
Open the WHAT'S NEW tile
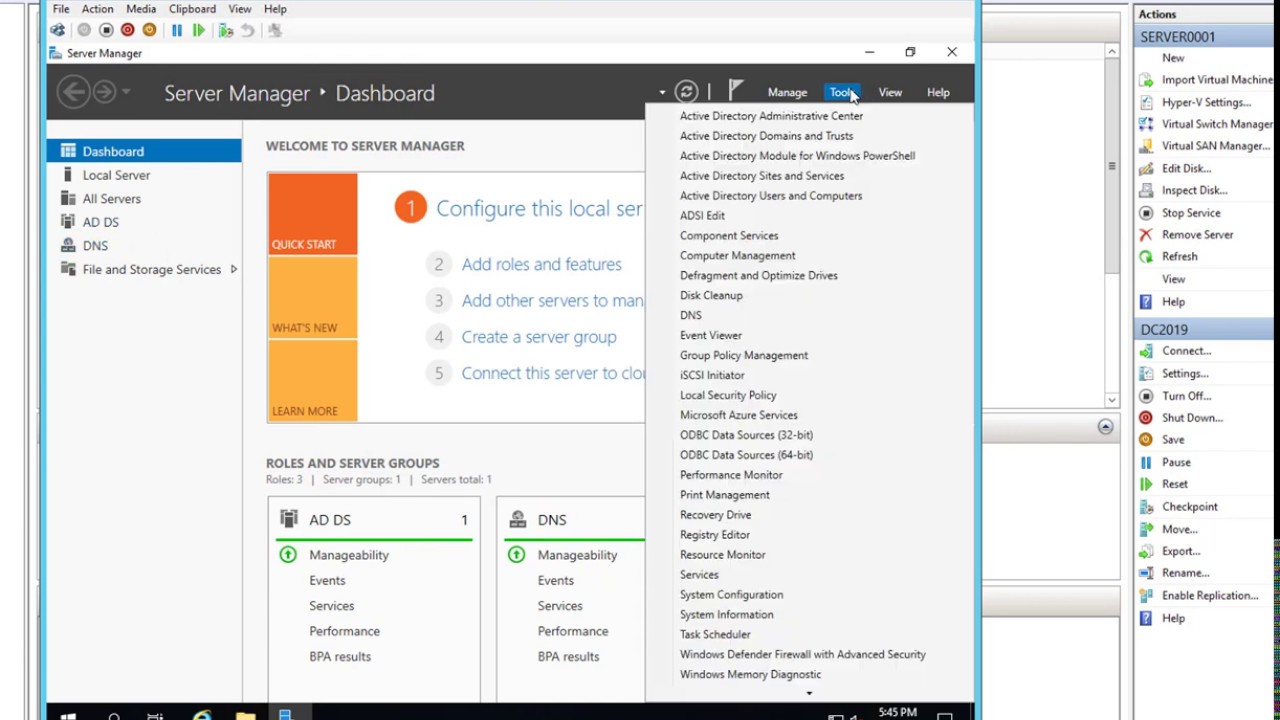point(312,298)
